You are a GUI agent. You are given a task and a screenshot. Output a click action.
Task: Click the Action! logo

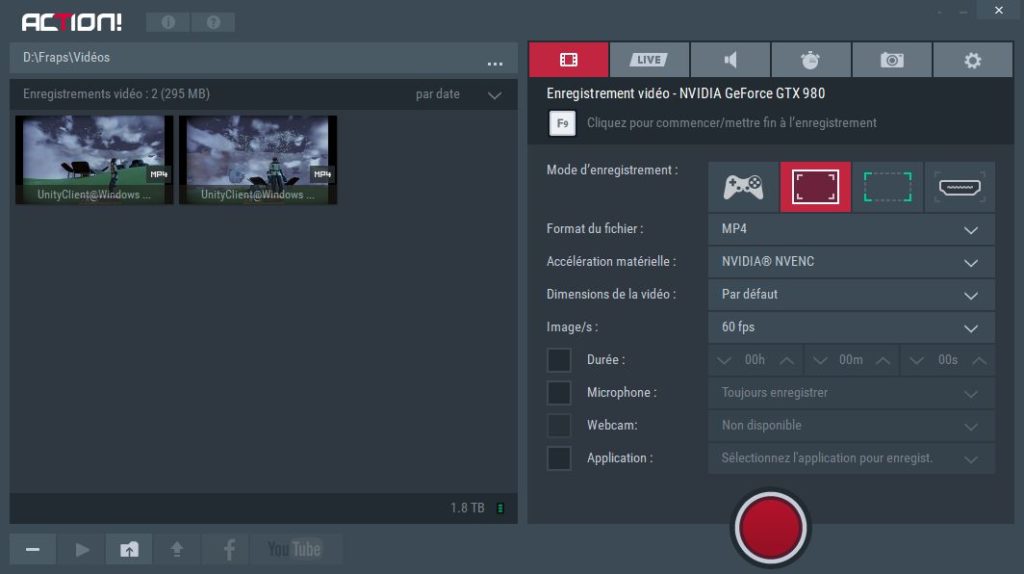point(72,22)
